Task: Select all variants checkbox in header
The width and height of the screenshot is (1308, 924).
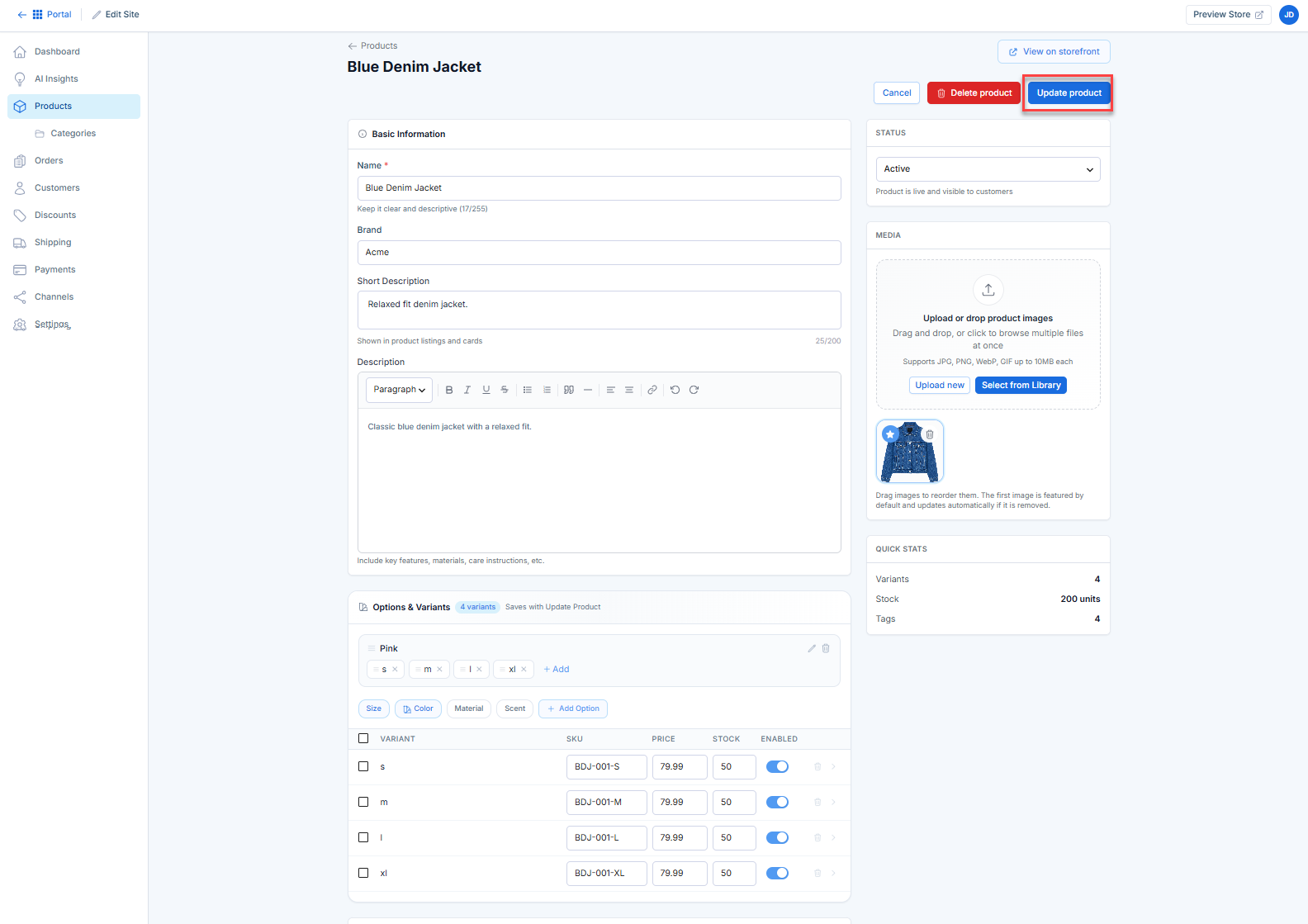Action: 363,738
